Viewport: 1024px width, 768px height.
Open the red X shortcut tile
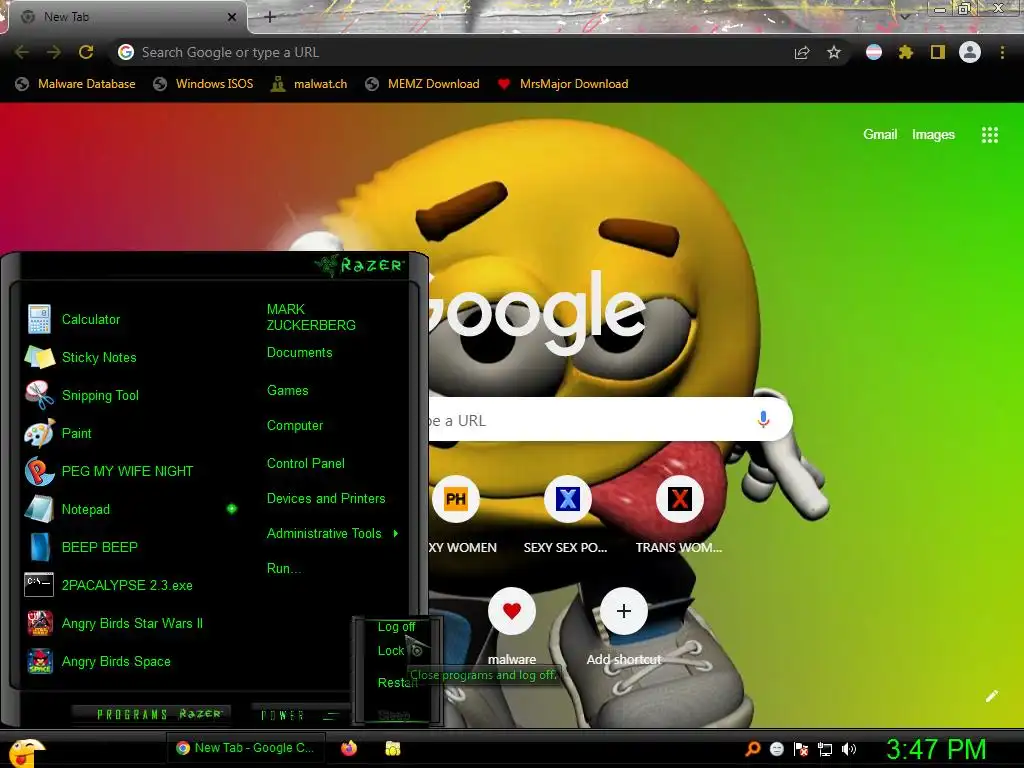(679, 500)
